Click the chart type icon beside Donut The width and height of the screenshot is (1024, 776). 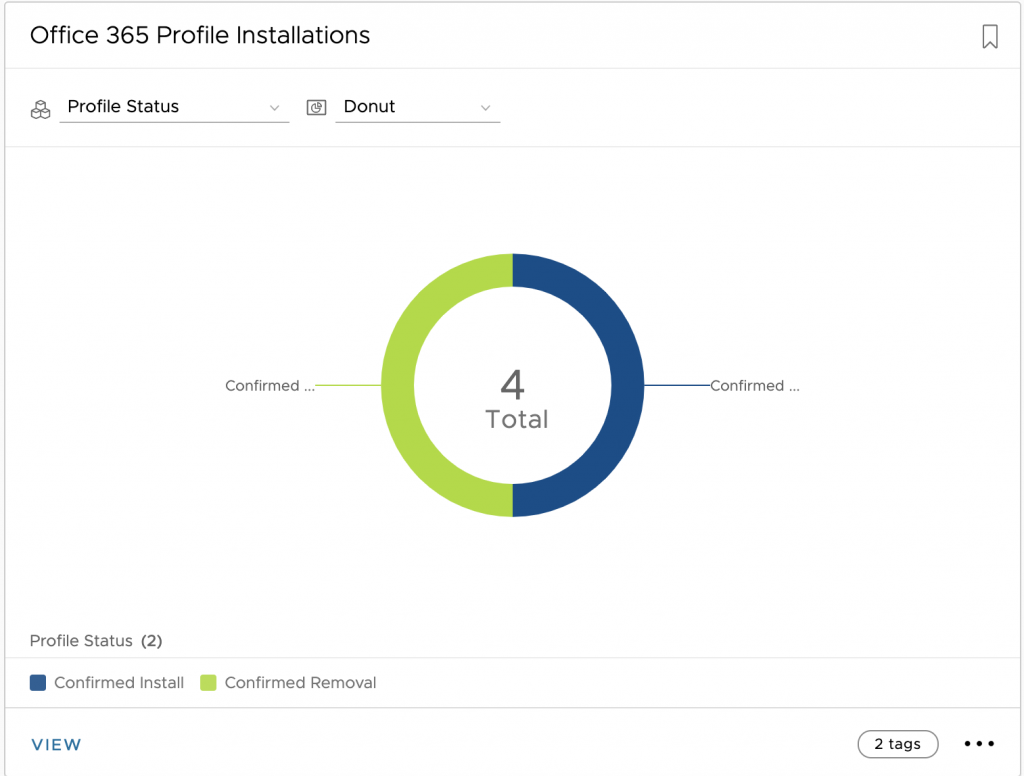316,107
